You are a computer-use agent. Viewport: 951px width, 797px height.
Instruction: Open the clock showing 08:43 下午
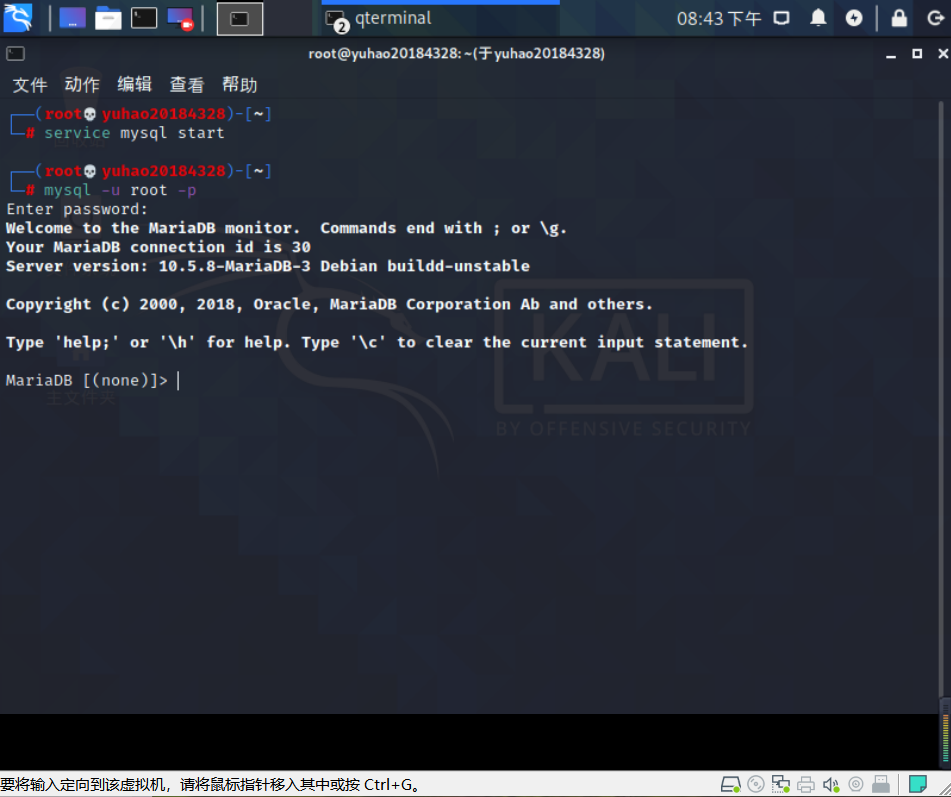point(719,19)
